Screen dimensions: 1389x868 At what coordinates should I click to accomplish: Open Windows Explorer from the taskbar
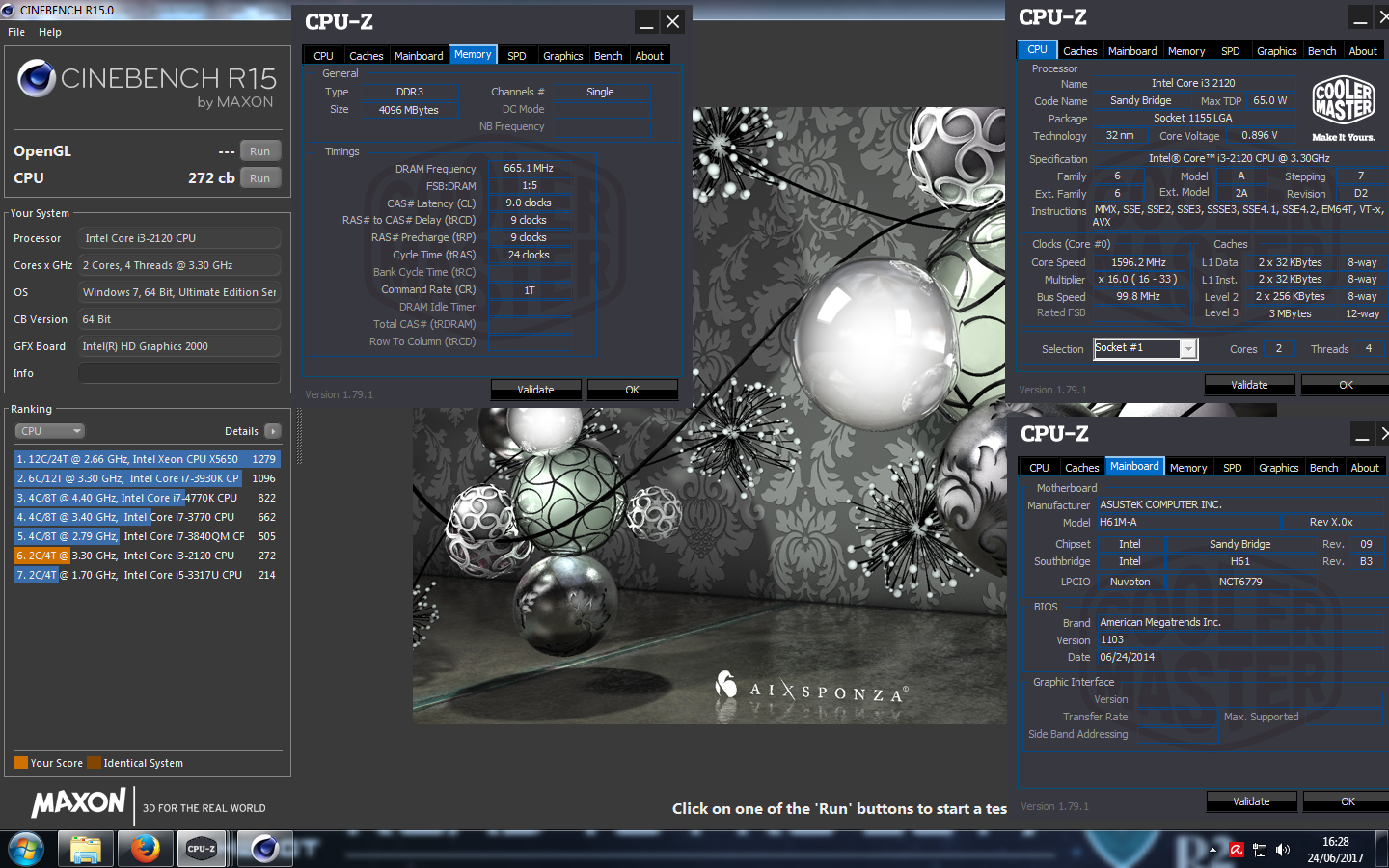point(86,849)
